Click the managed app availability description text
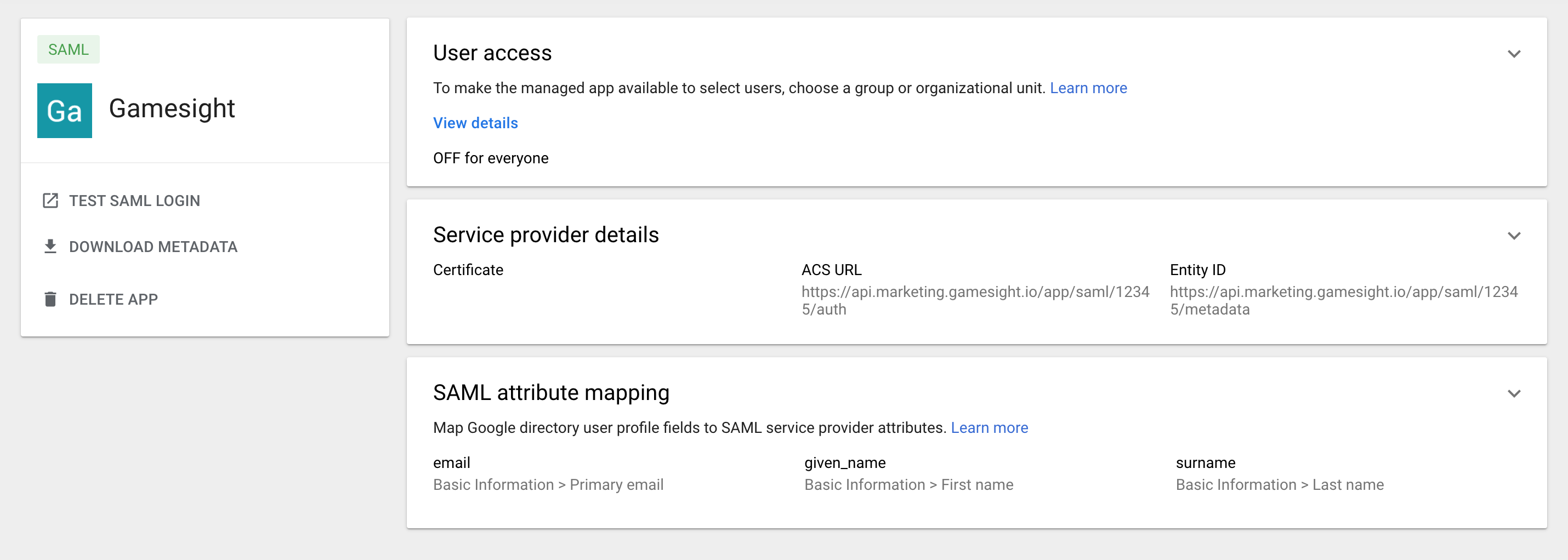The width and height of the screenshot is (1568, 560). pyautogui.click(x=739, y=88)
